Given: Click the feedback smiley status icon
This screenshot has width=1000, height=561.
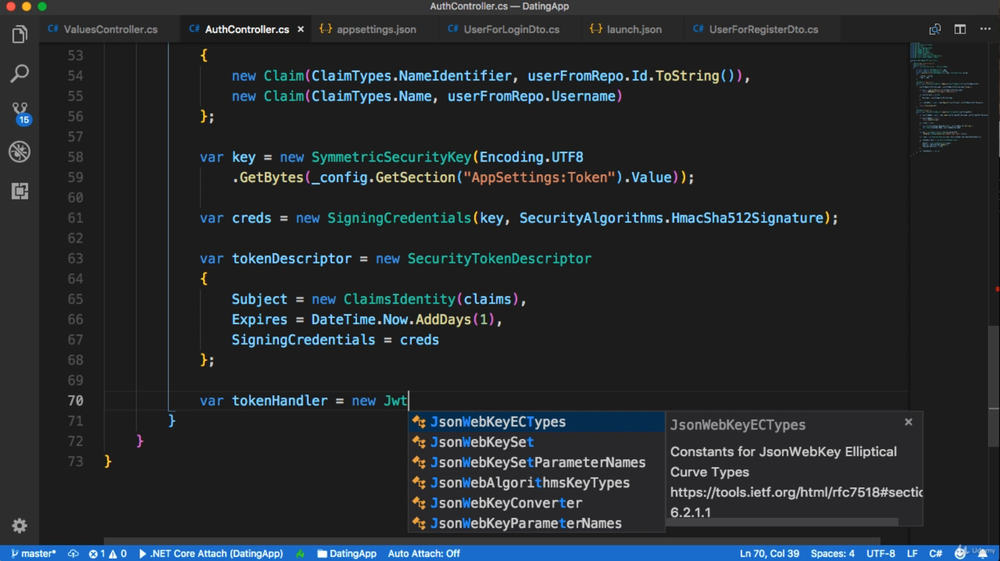Looking at the screenshot, I should (960, 553).
